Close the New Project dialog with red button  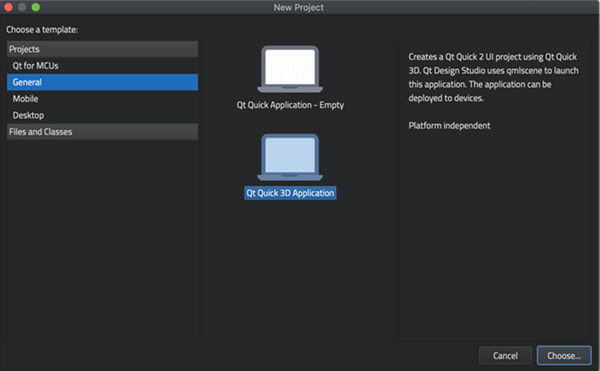click(x=8, y=7)
